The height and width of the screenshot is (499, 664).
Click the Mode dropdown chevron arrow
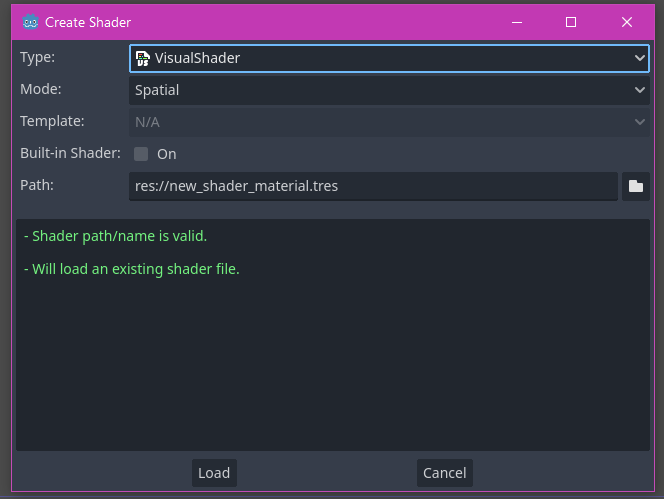pos(640,90)
